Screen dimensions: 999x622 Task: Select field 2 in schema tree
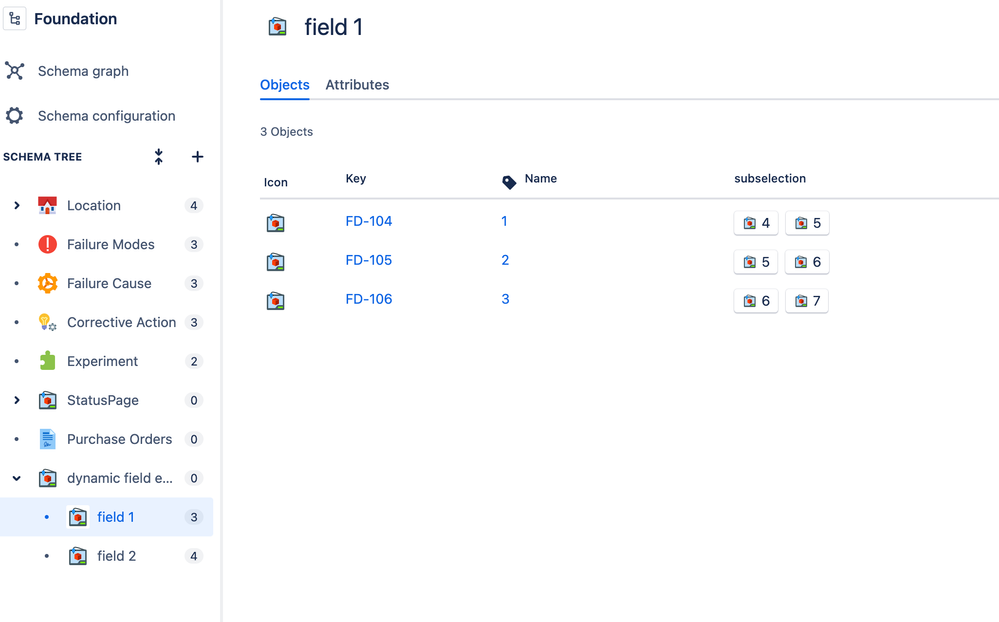[116, 556]
